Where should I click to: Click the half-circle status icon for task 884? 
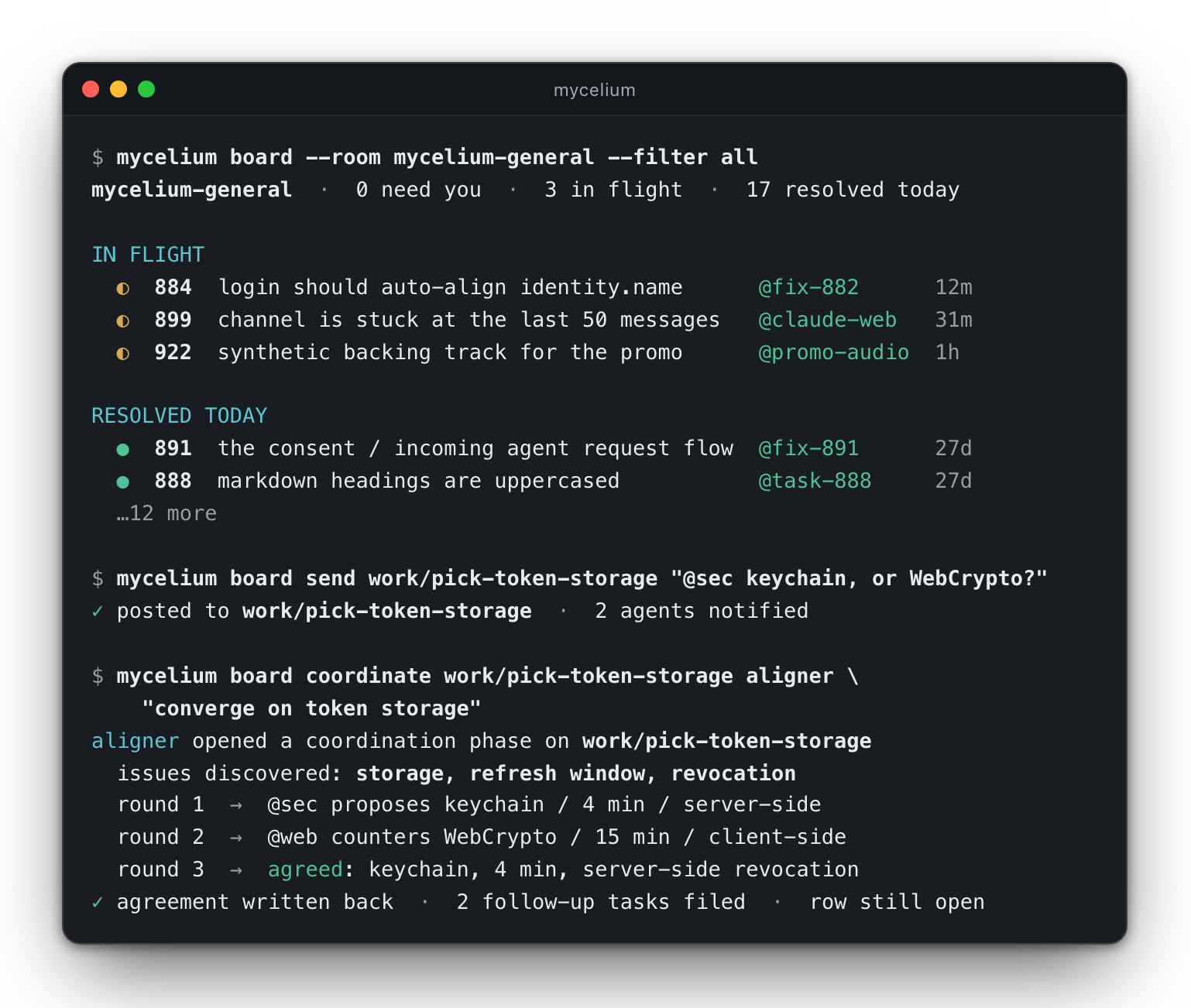pos(122,288)
